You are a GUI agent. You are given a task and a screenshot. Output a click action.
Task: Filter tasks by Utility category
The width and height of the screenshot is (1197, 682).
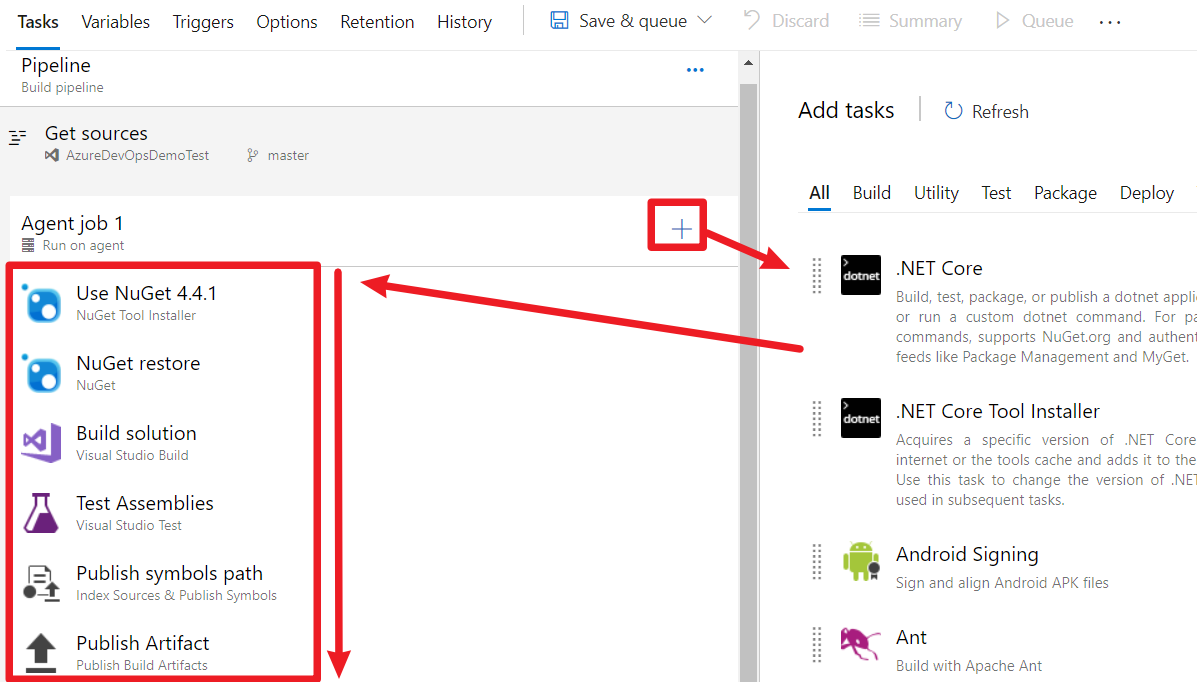(x=936, y=192)
